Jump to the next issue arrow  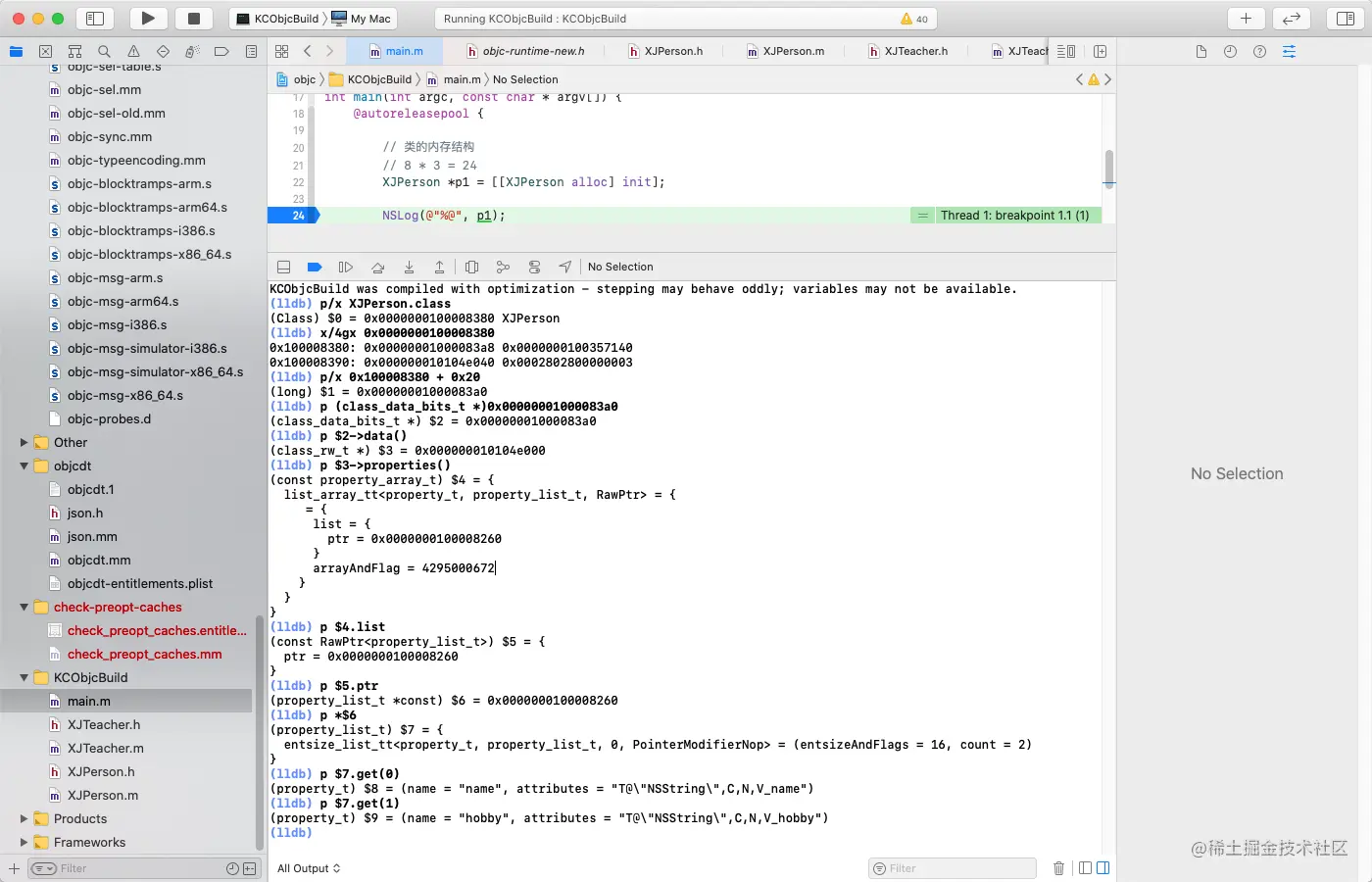pyautogui.click(x=1108, y=79)
